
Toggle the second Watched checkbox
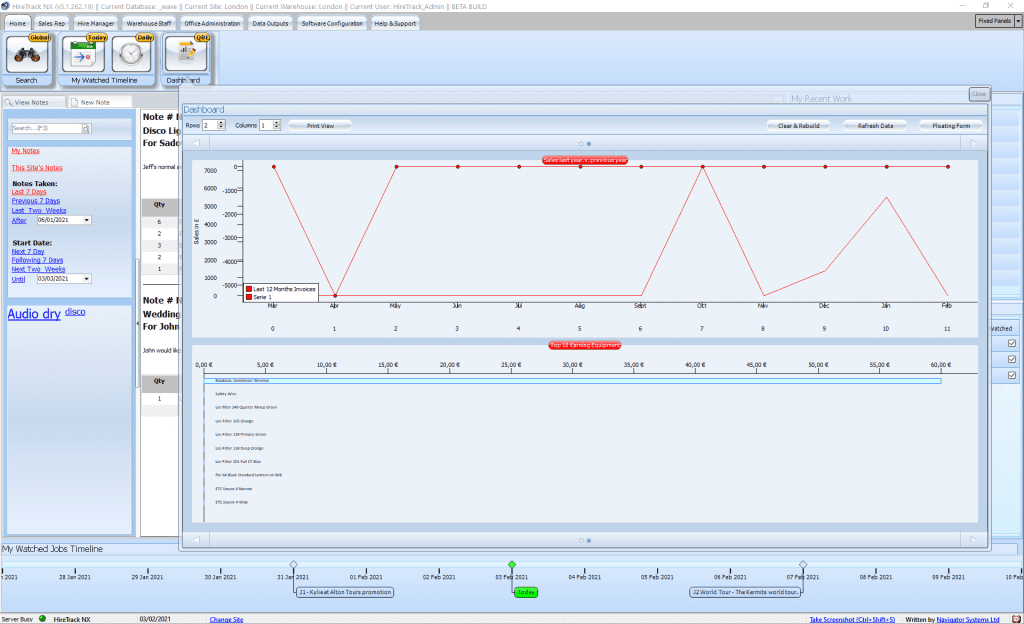(1012, 359)
